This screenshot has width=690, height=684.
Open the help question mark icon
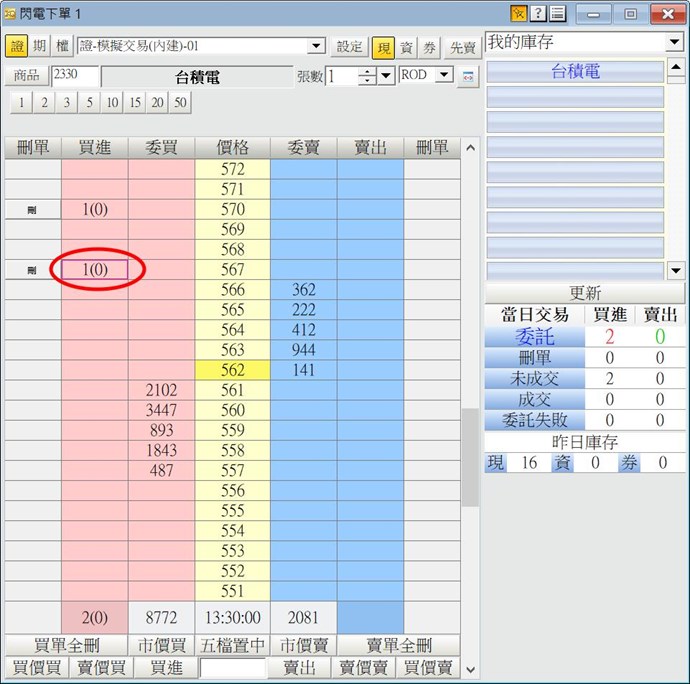tap(538, 14)
